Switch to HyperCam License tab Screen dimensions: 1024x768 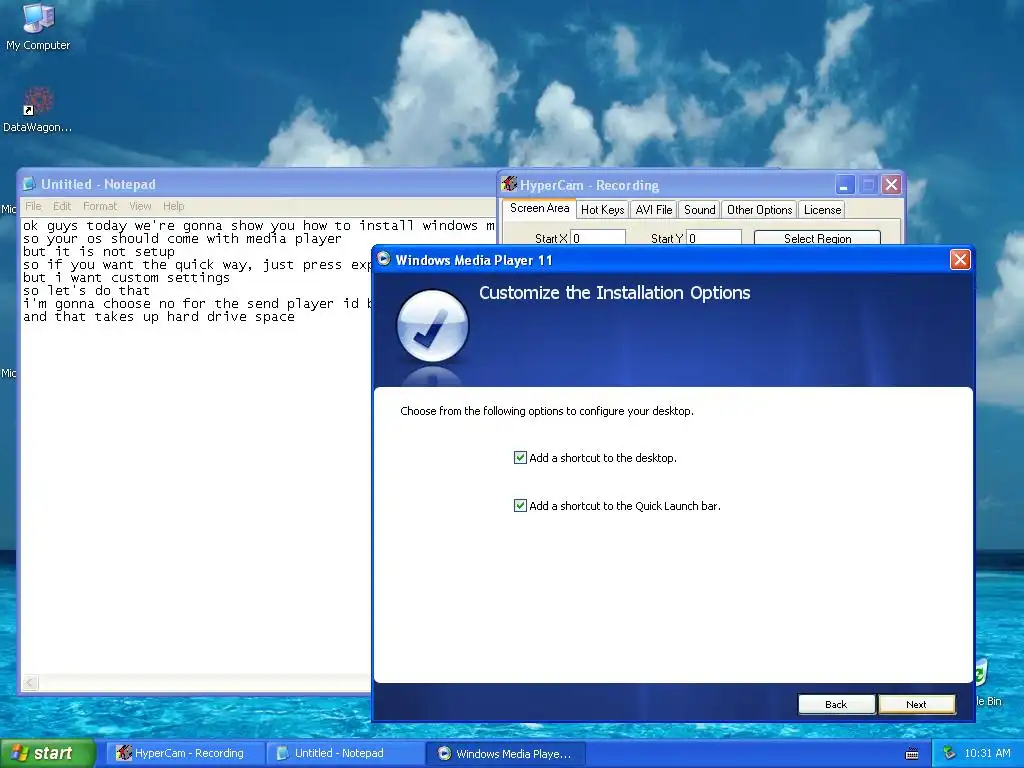click(822, 210)
